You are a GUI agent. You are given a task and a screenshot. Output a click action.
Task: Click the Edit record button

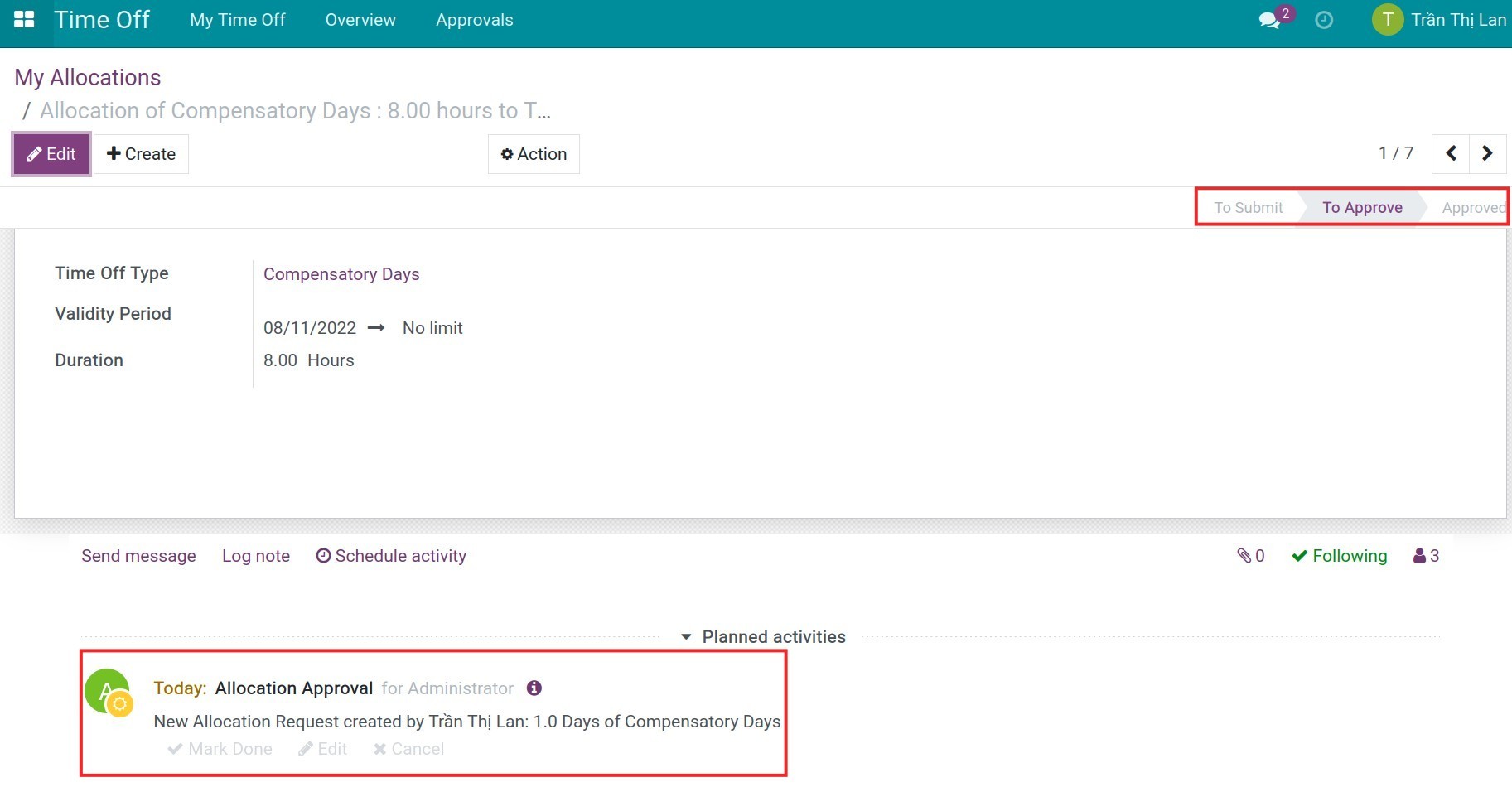[51, 154]
